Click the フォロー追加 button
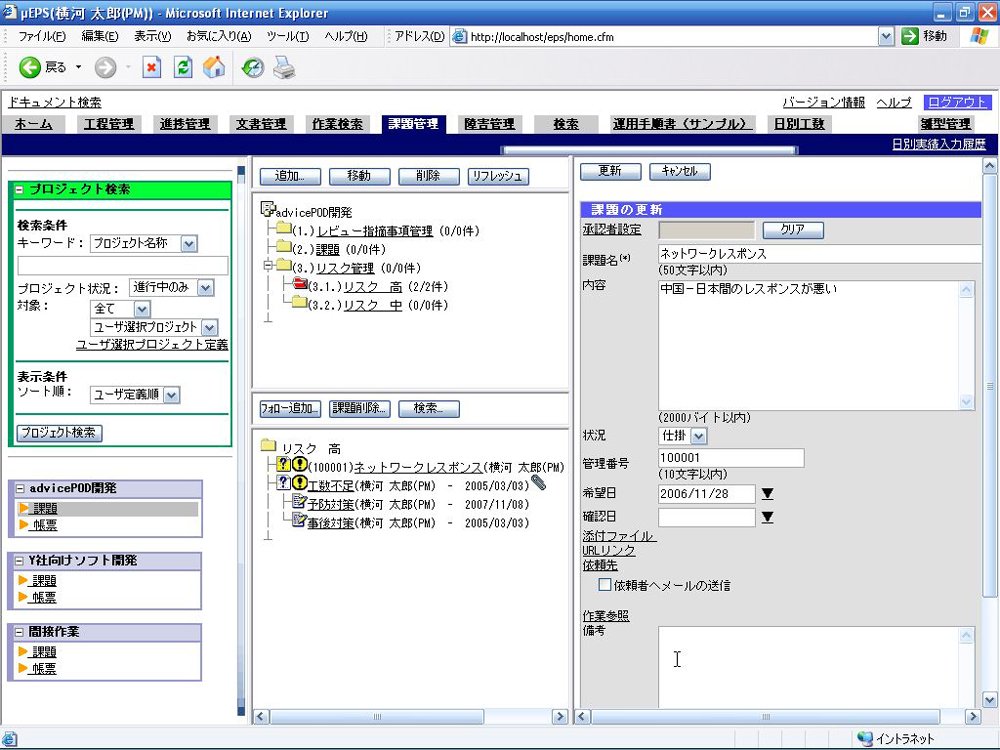Image resolution: width=1000 pixels, height=750 pixels. [x=290, y=408]
